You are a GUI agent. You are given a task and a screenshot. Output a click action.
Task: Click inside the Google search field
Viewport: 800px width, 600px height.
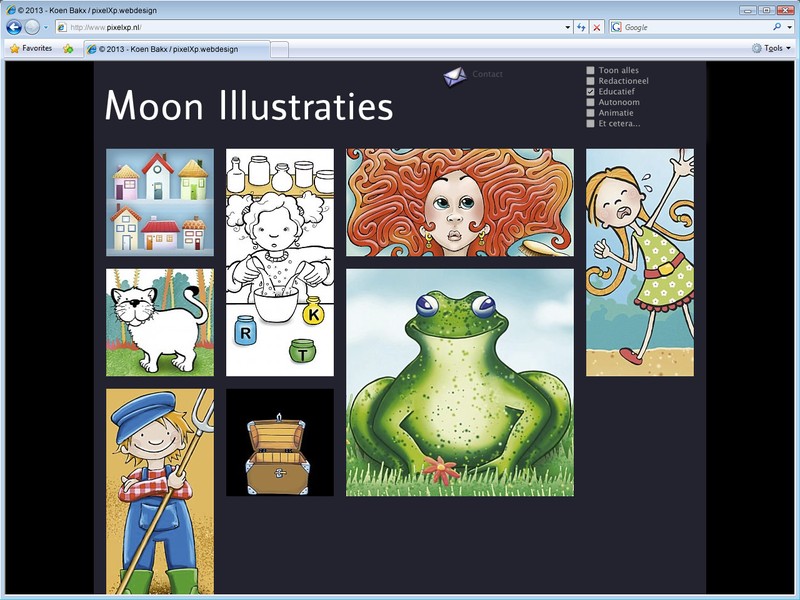tap(690, 27)
